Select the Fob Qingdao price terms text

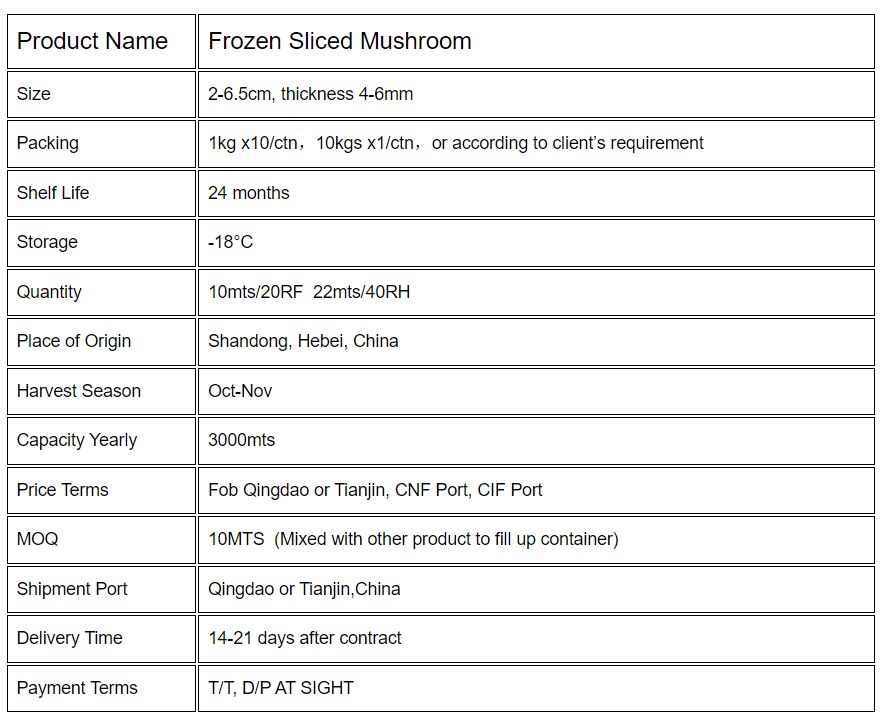(x=375, y=490)
